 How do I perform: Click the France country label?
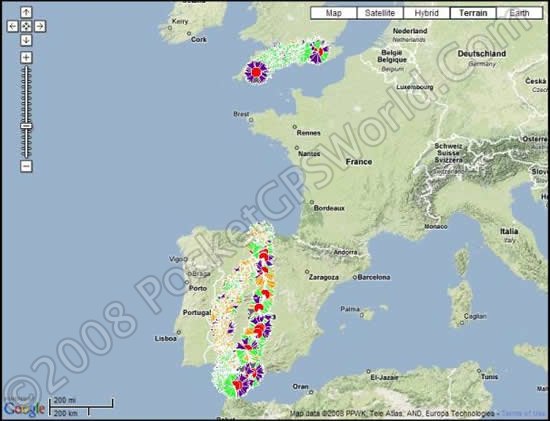click(358, 162)
